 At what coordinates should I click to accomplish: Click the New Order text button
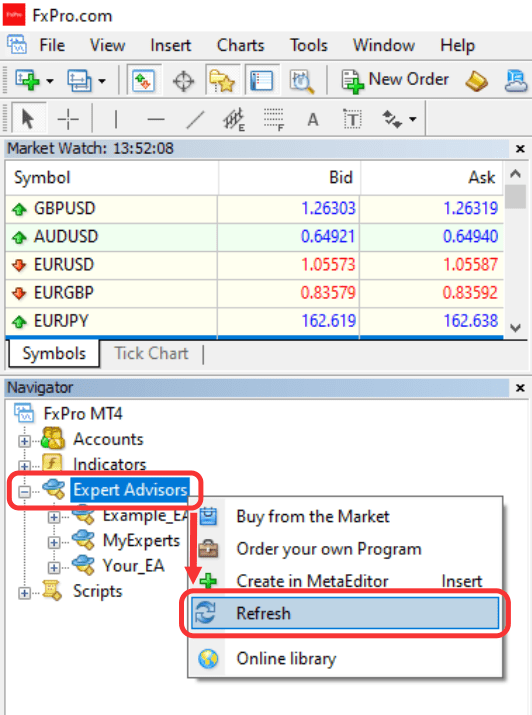click(x=408, y=79)
